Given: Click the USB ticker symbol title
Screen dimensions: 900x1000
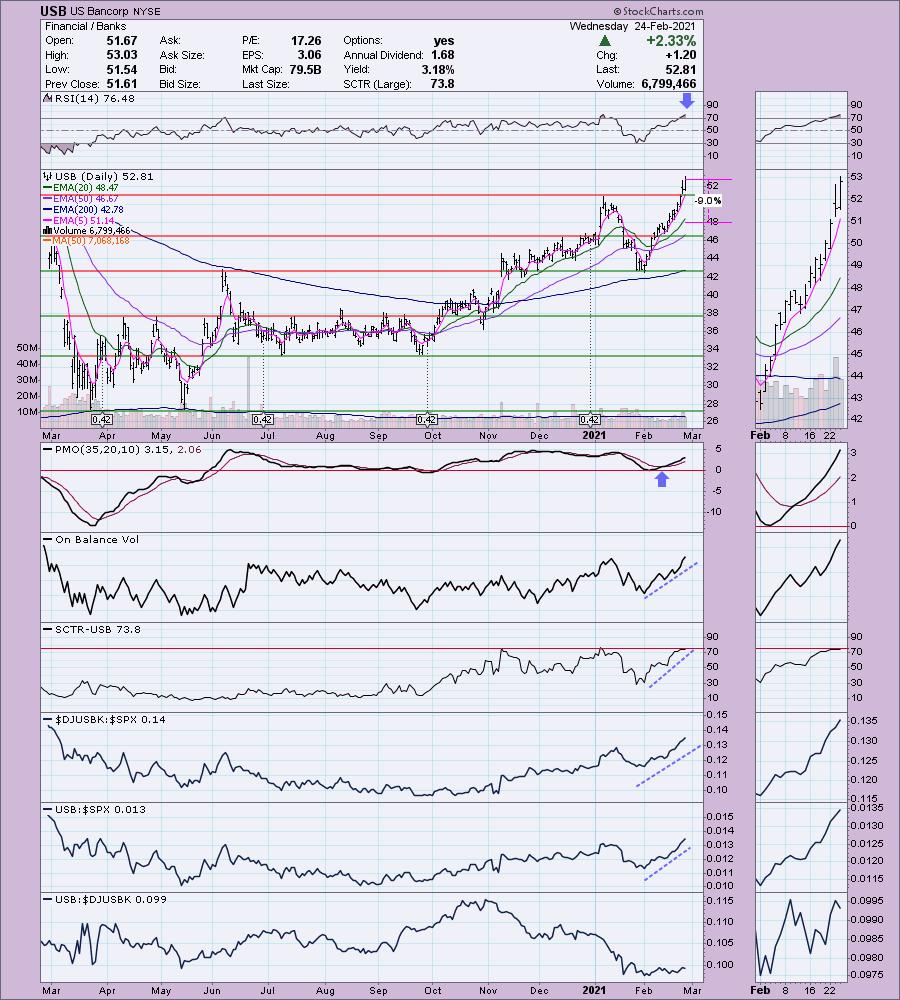Looking at the screenshot, I should 54,11.
